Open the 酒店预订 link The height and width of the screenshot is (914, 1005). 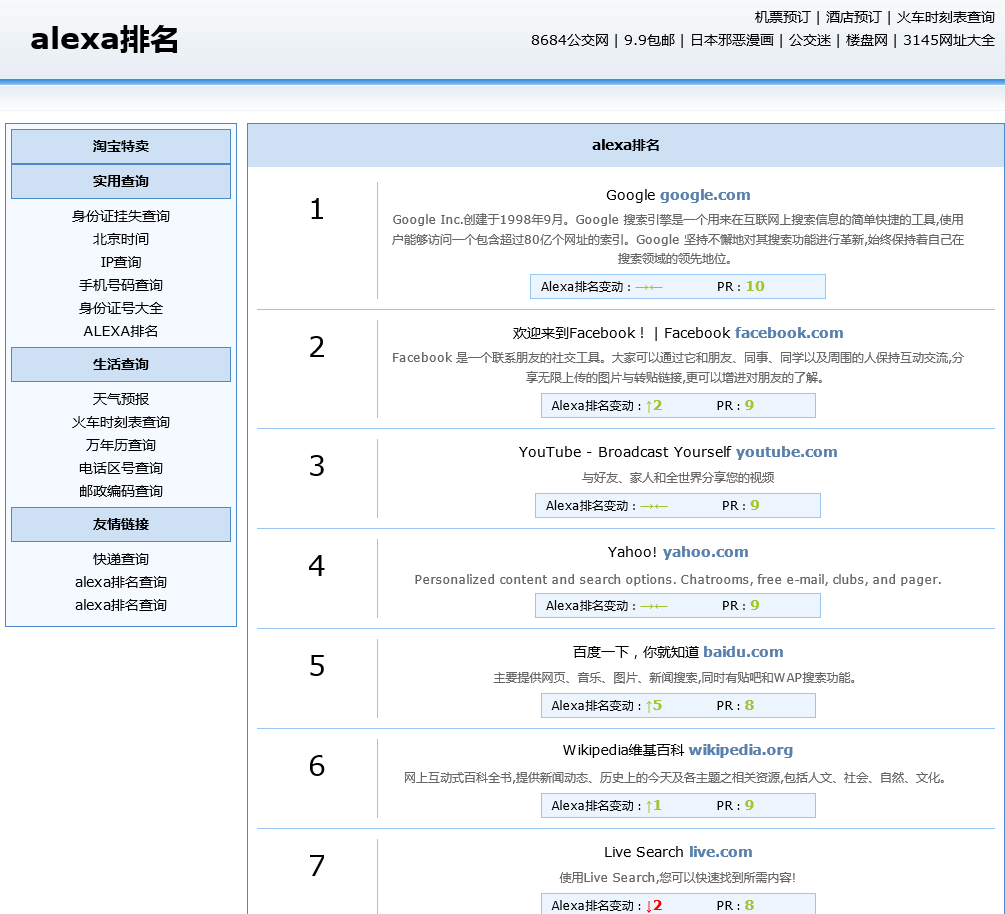[853, 17]
